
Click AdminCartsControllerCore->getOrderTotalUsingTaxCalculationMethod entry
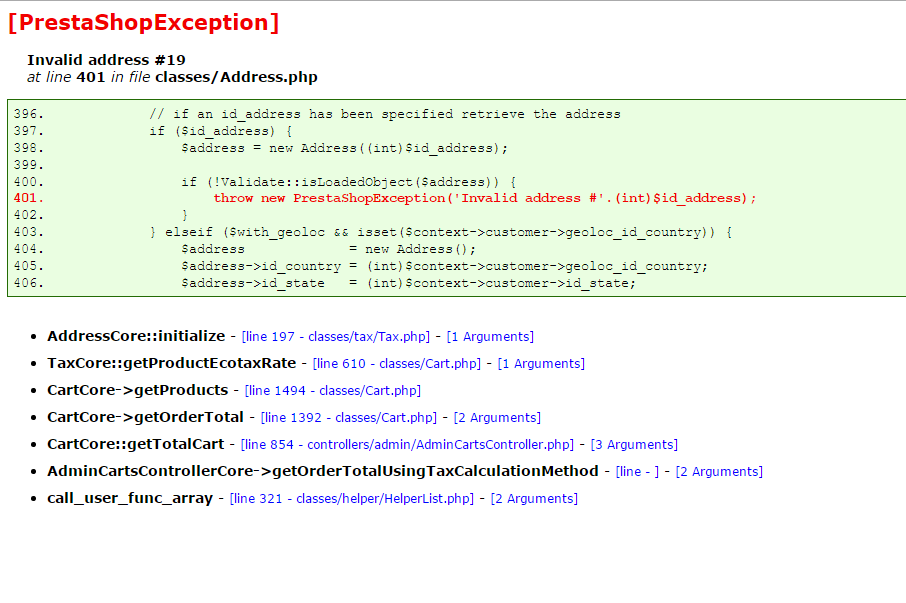(323, 471)
